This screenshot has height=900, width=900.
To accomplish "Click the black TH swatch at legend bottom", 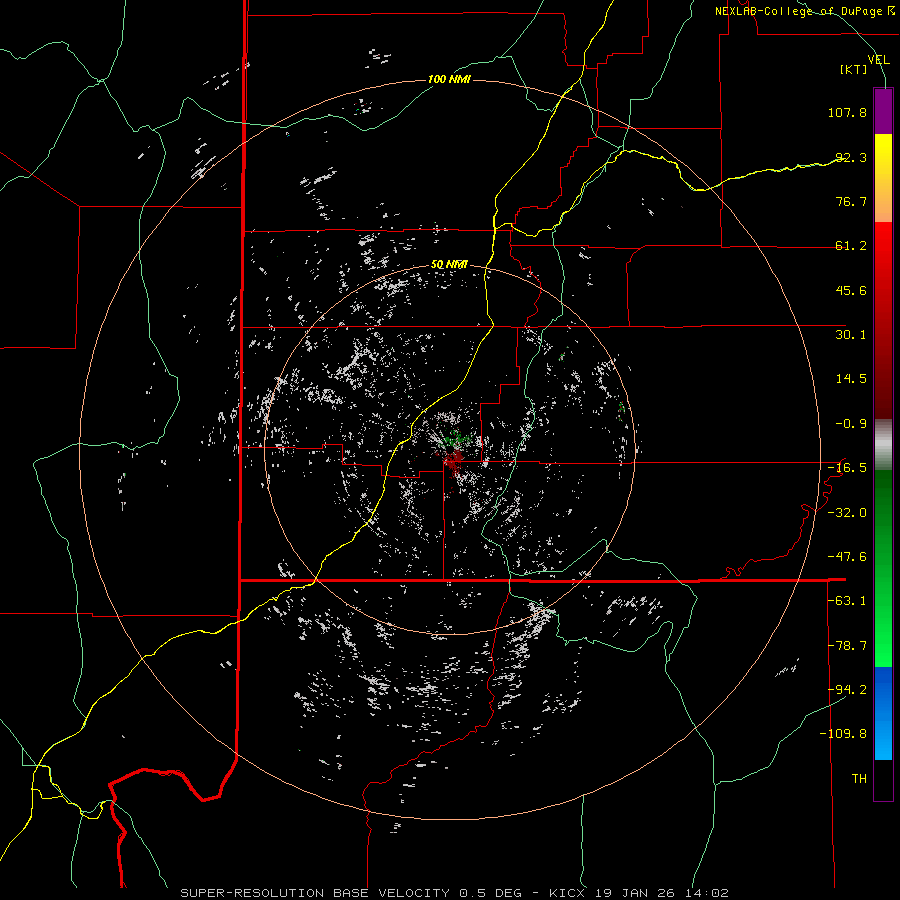I will point(883,780).
